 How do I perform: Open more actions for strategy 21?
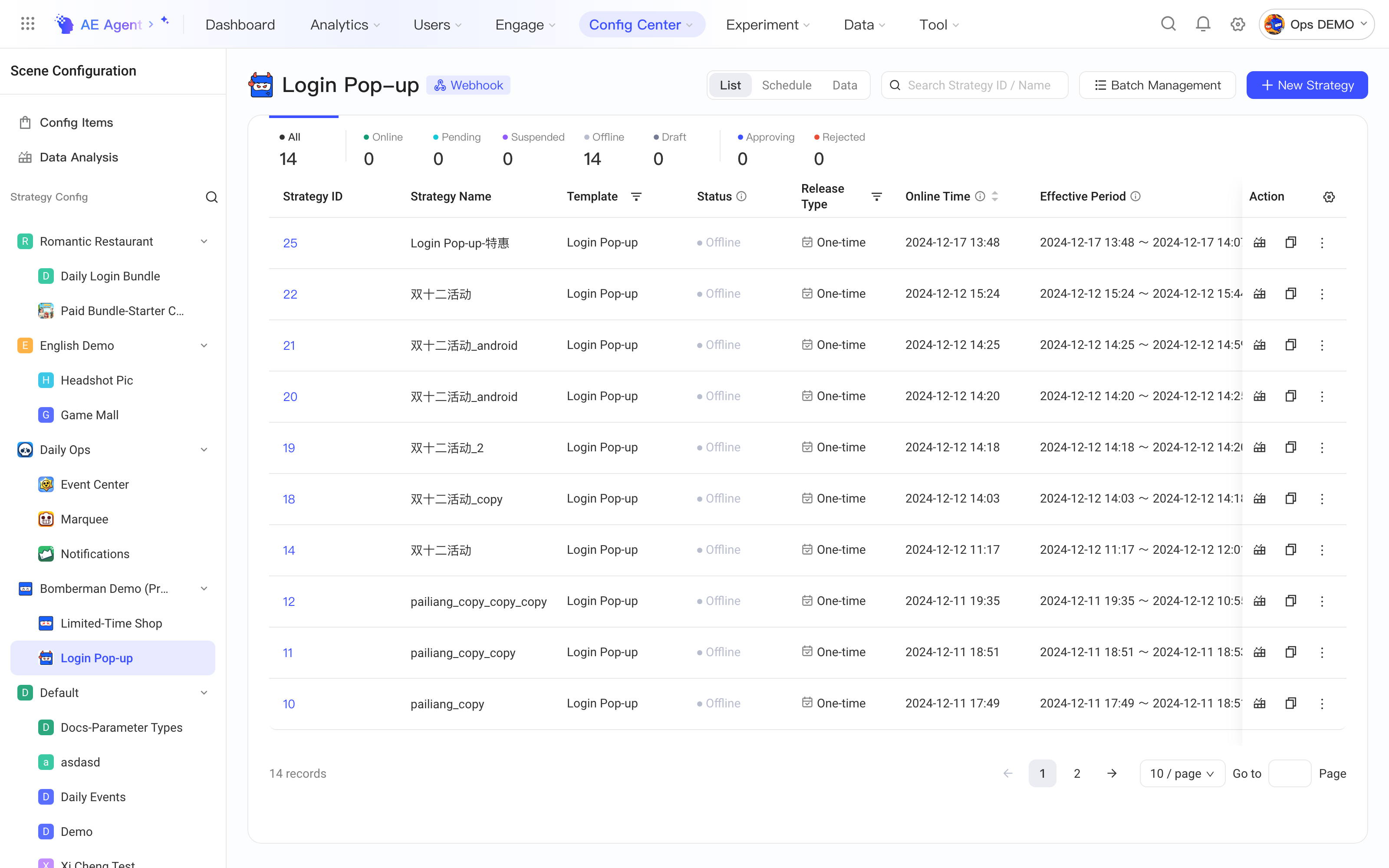(1322, 345)
